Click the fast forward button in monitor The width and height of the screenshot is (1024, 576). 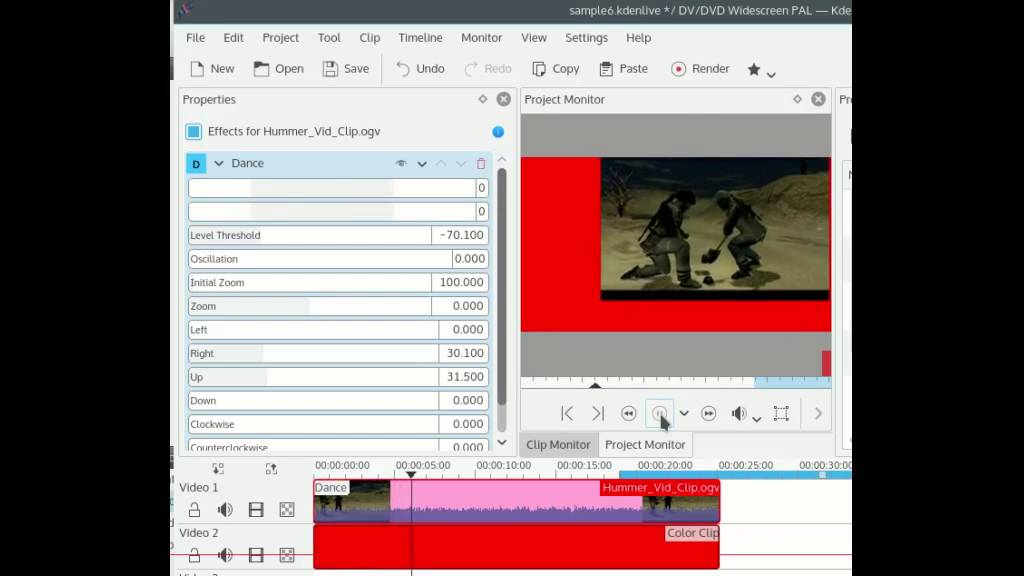coord(709,413)
